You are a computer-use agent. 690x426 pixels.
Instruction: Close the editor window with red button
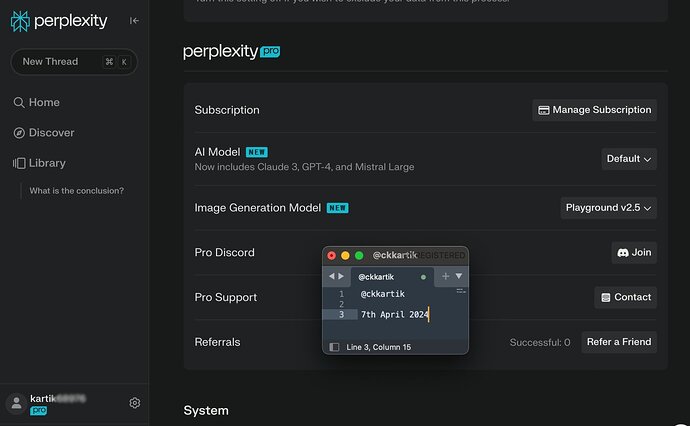pyautogui.click(x=332, y=256)
